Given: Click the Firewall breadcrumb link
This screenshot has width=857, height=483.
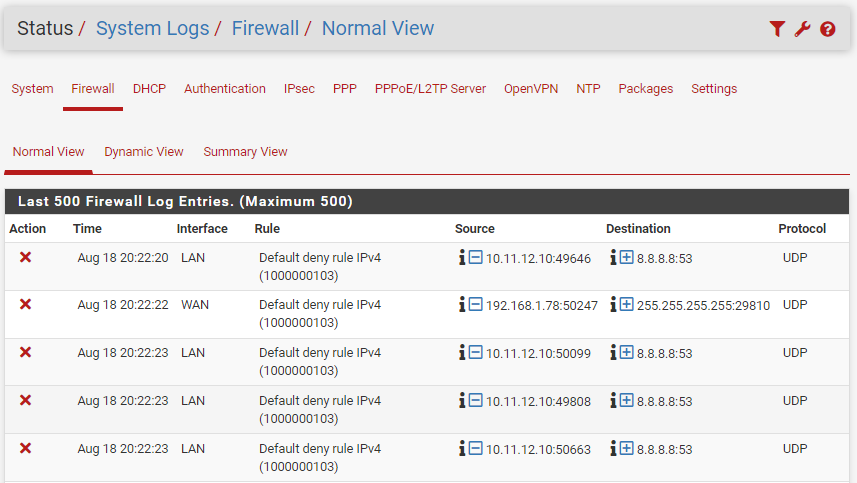Looking at the screenshot, I should tap(265, 29).
